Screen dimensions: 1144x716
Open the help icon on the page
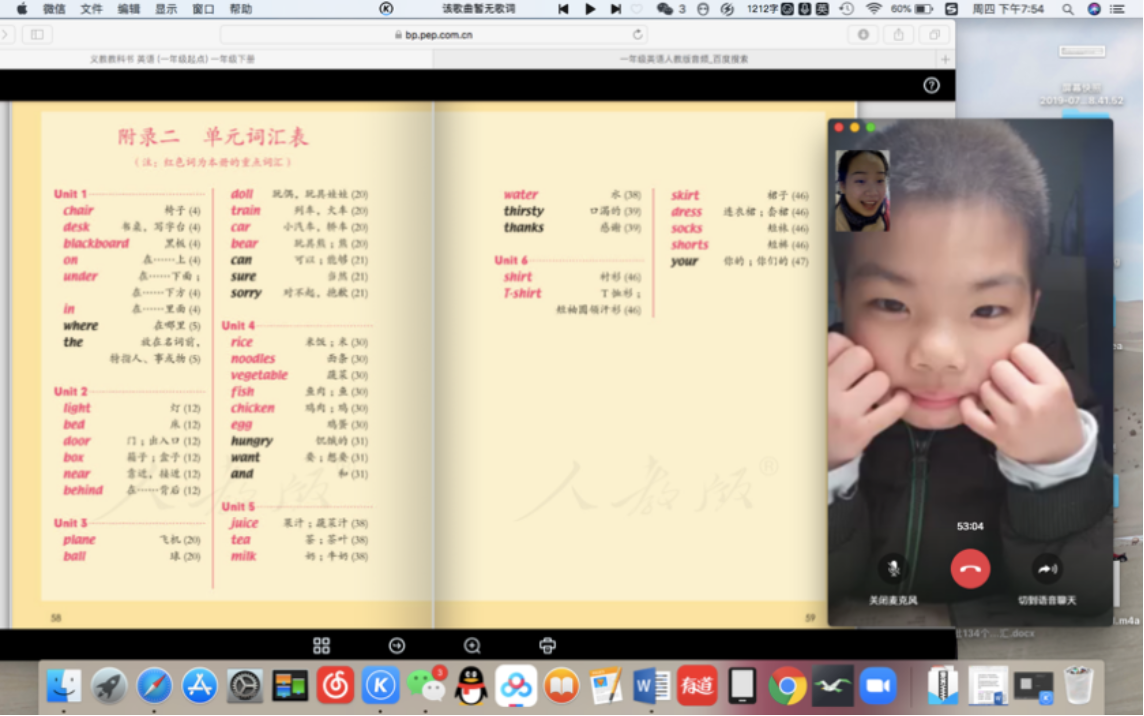932,86
